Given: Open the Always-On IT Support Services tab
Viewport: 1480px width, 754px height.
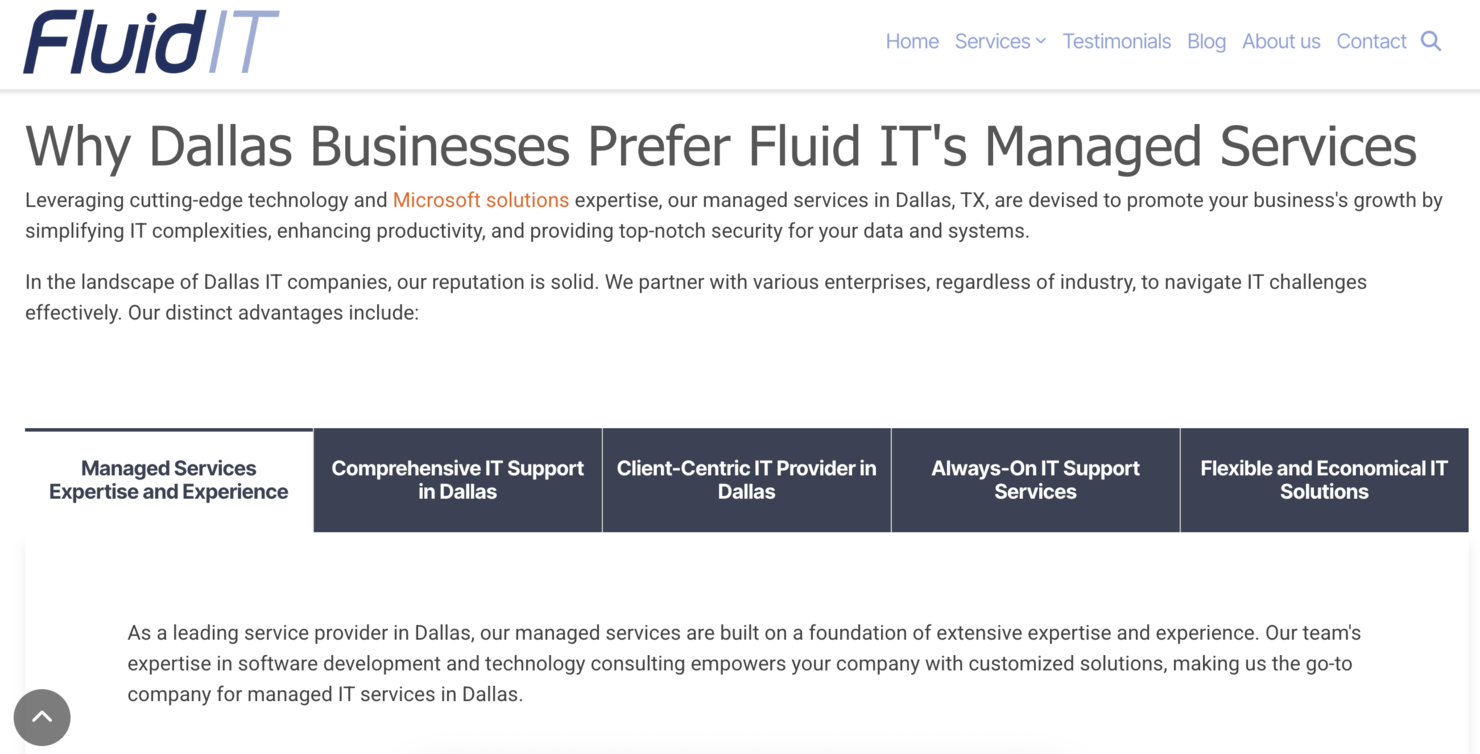Looking at the screenshot, I should pos(1035,480).
